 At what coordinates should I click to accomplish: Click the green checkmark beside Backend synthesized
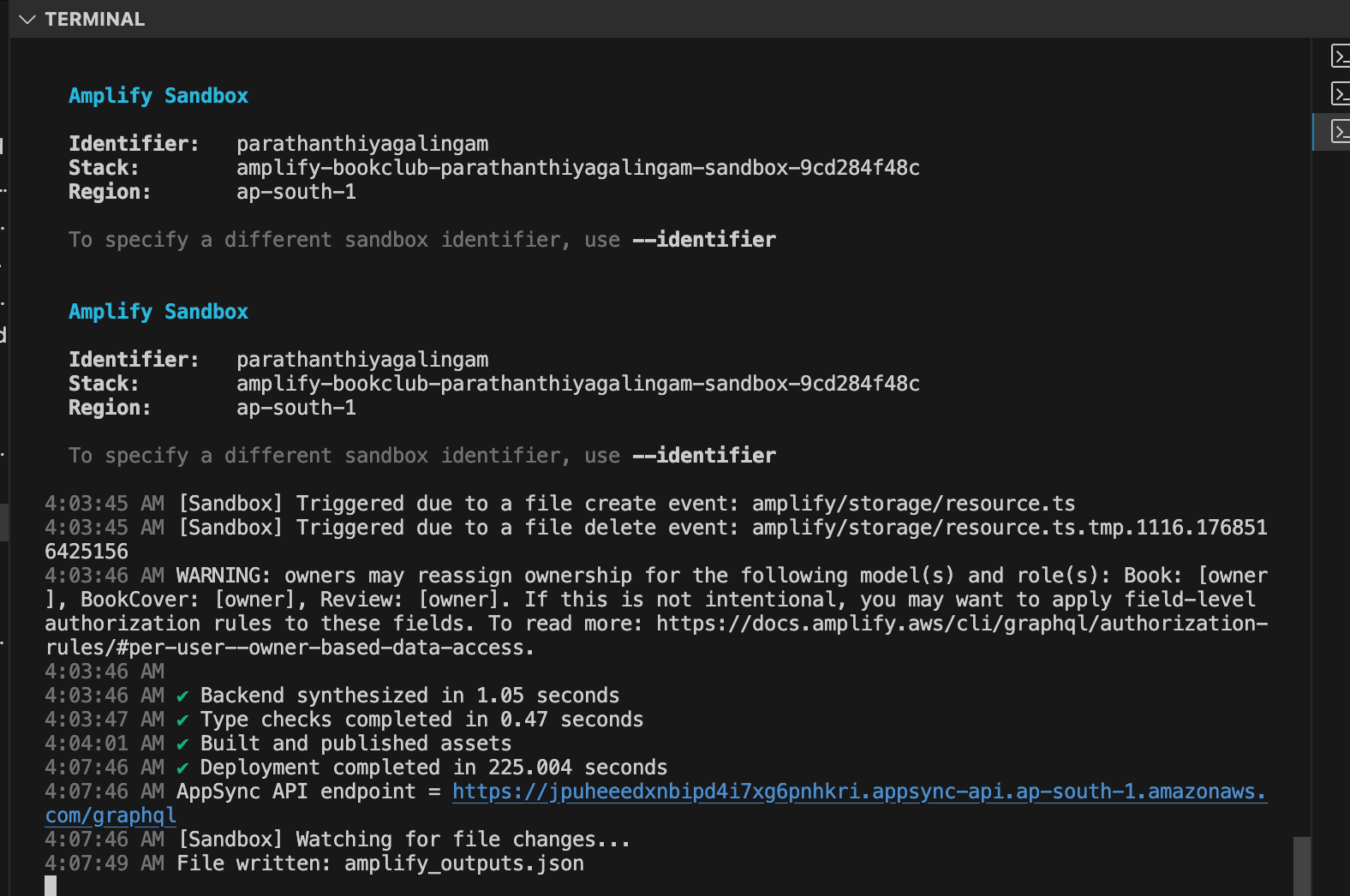pos(182,696)
